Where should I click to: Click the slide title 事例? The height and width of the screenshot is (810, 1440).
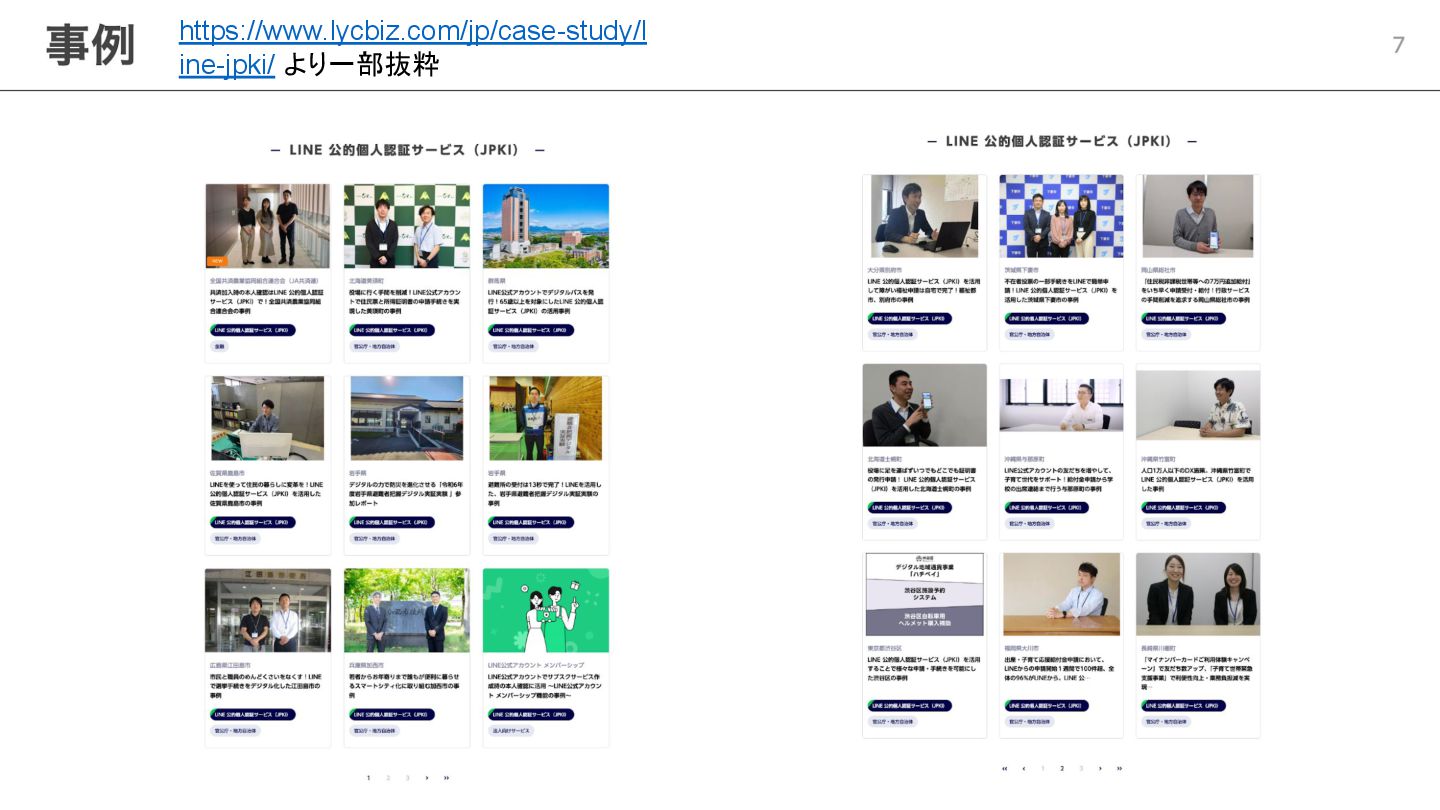[90, 44]
